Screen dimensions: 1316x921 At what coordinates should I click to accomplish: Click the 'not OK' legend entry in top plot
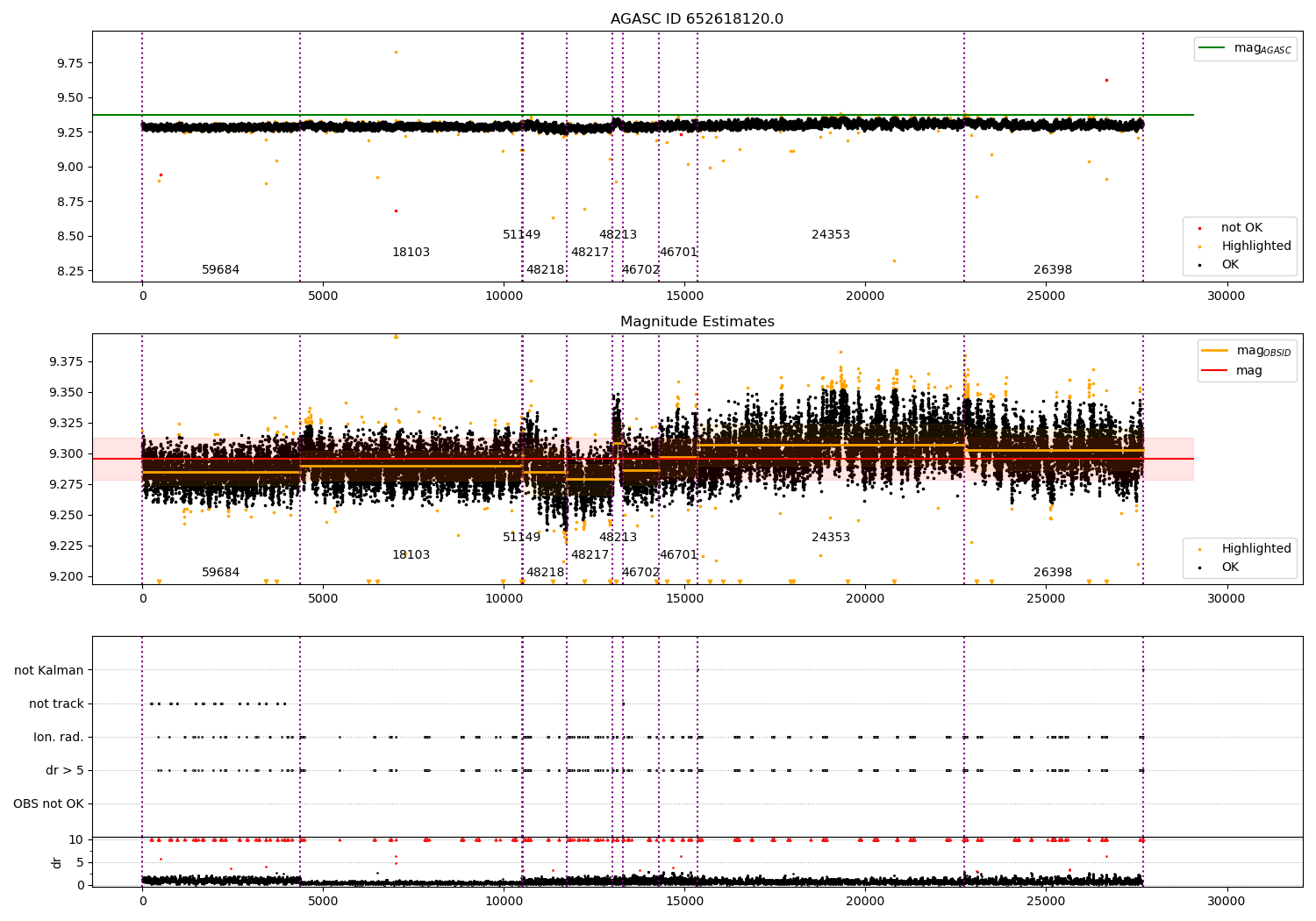pos(1241,228)
